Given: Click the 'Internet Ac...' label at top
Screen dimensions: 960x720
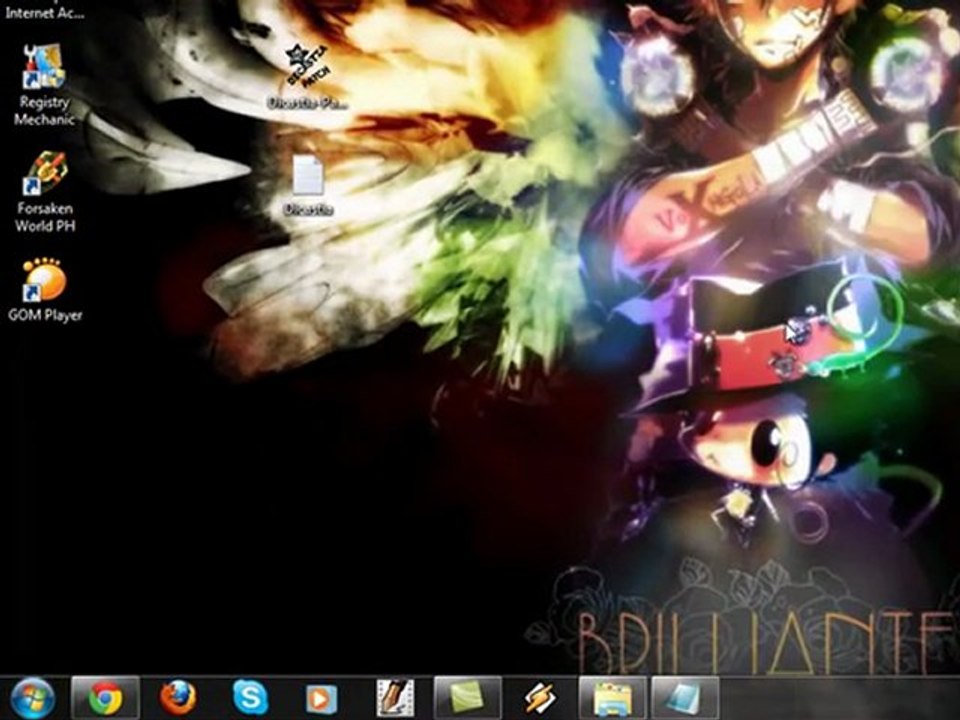Looking at the screenshot, I should [45, 12].
